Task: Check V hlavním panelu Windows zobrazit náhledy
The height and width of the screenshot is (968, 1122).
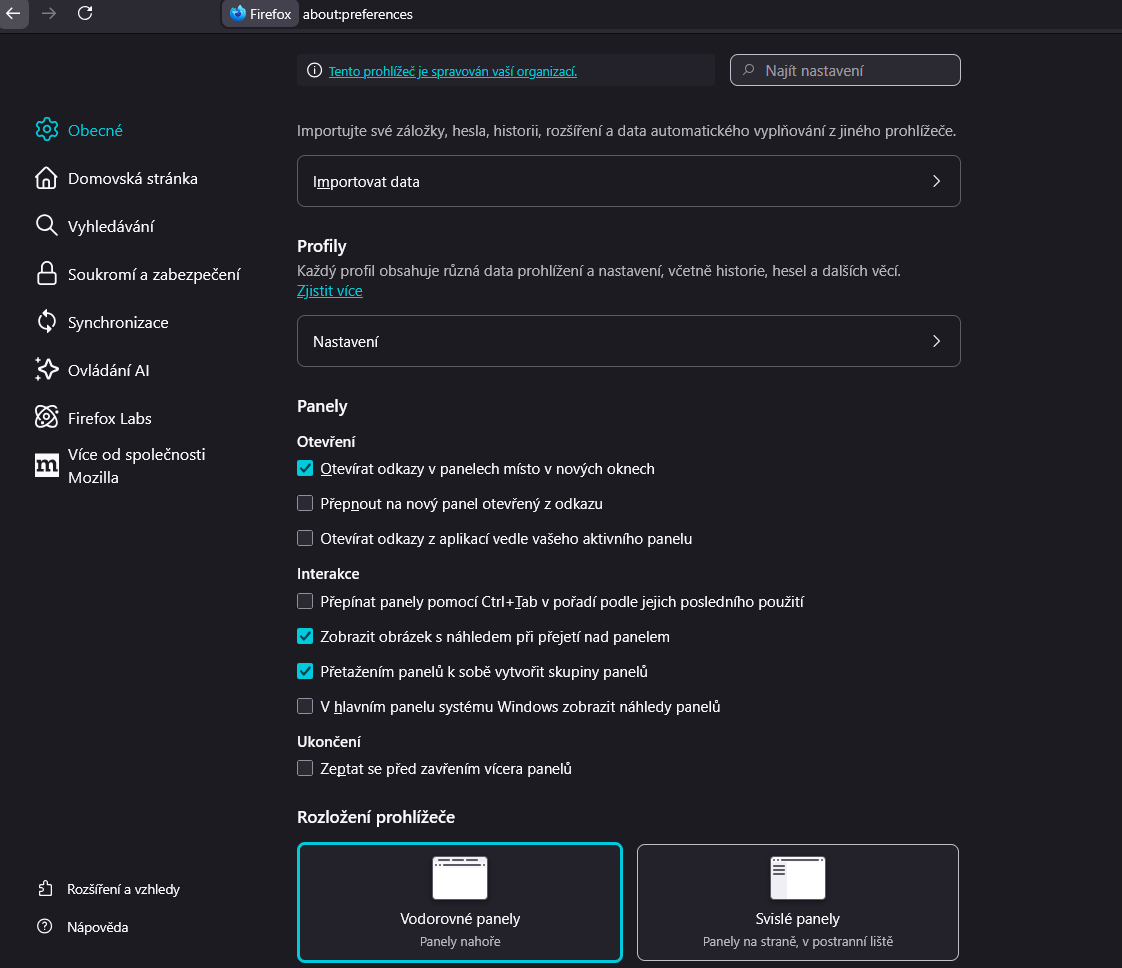Action: coord(305,706)
